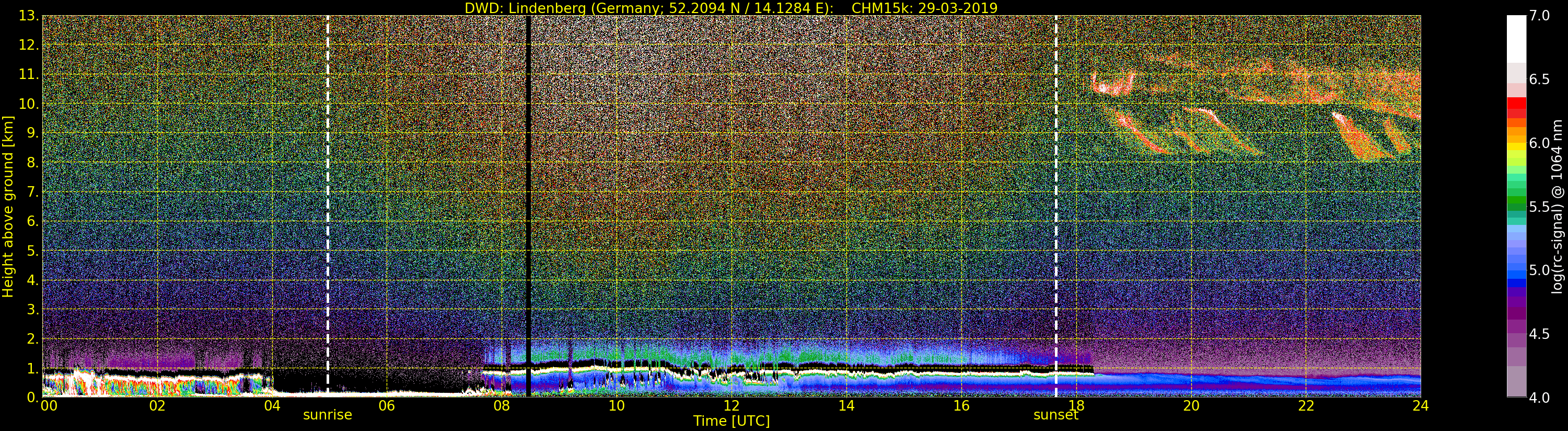This screenshot has width=1568, height=431.
Task: Click the time tick label '24'
Action: coord(1421,406)
